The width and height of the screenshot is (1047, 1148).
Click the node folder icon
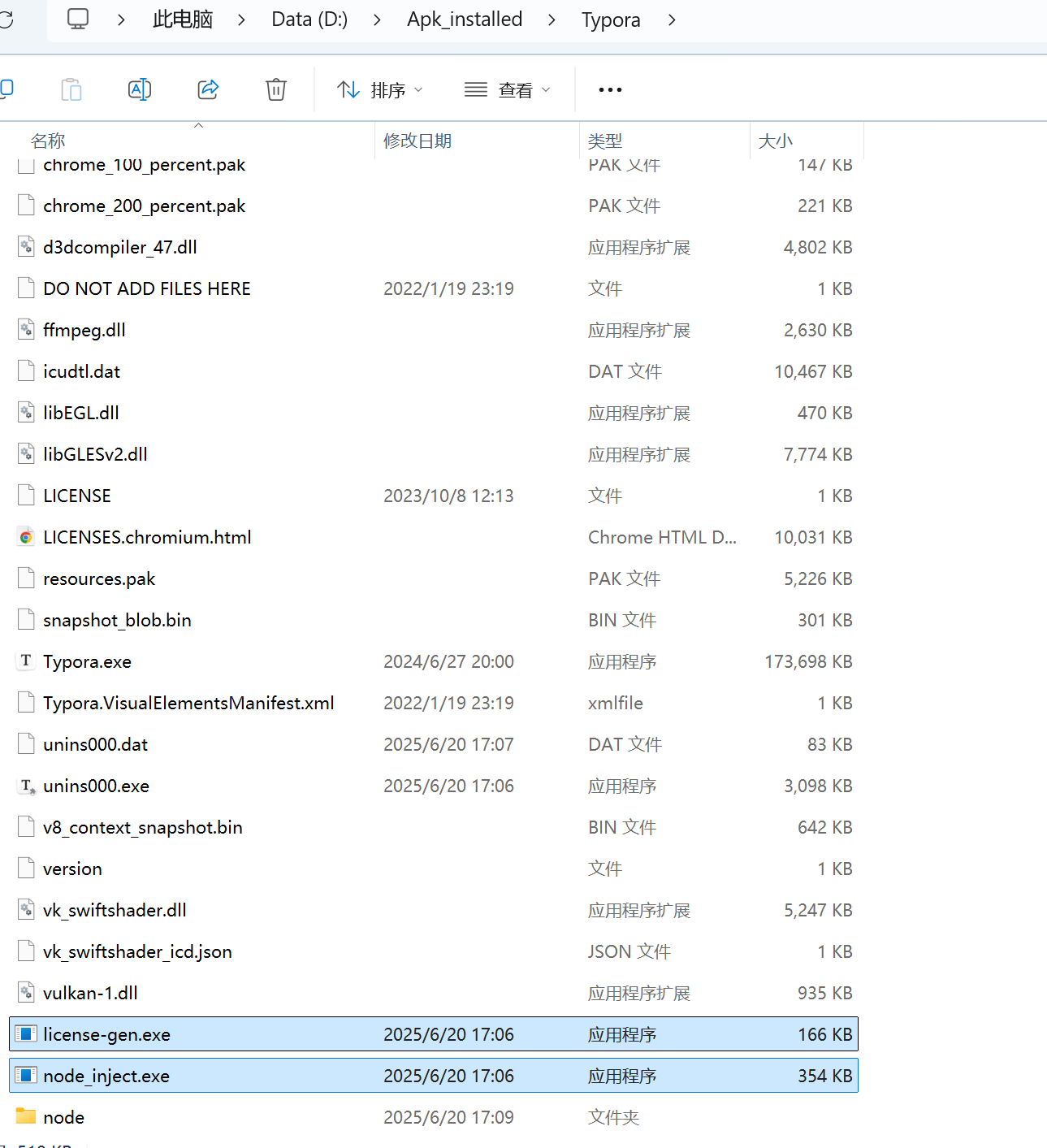[x=26, y=1117]
